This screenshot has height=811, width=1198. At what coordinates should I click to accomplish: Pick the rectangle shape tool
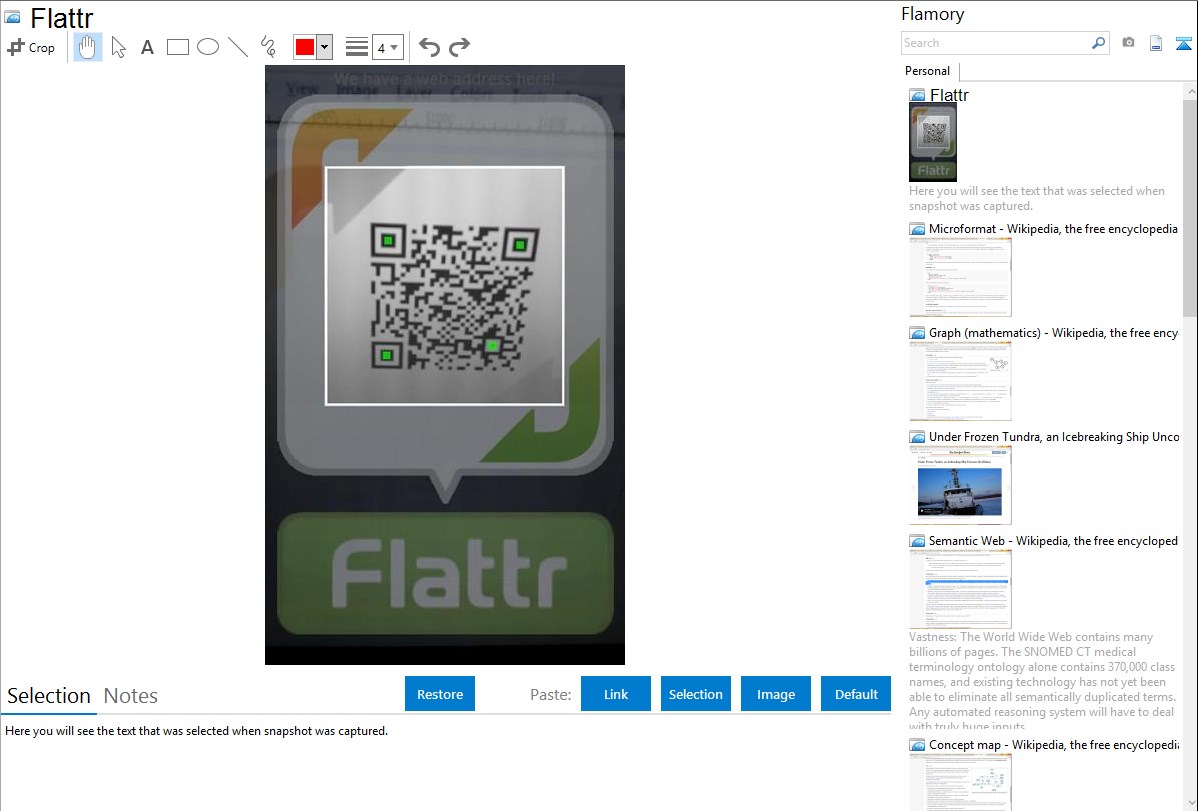coord(177,47)
